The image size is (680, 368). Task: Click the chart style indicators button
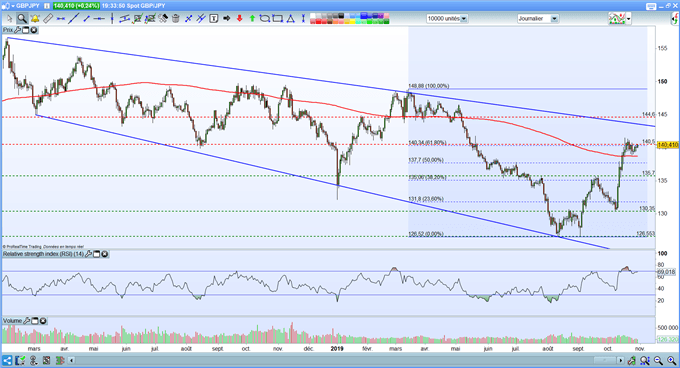click(617, 19)
